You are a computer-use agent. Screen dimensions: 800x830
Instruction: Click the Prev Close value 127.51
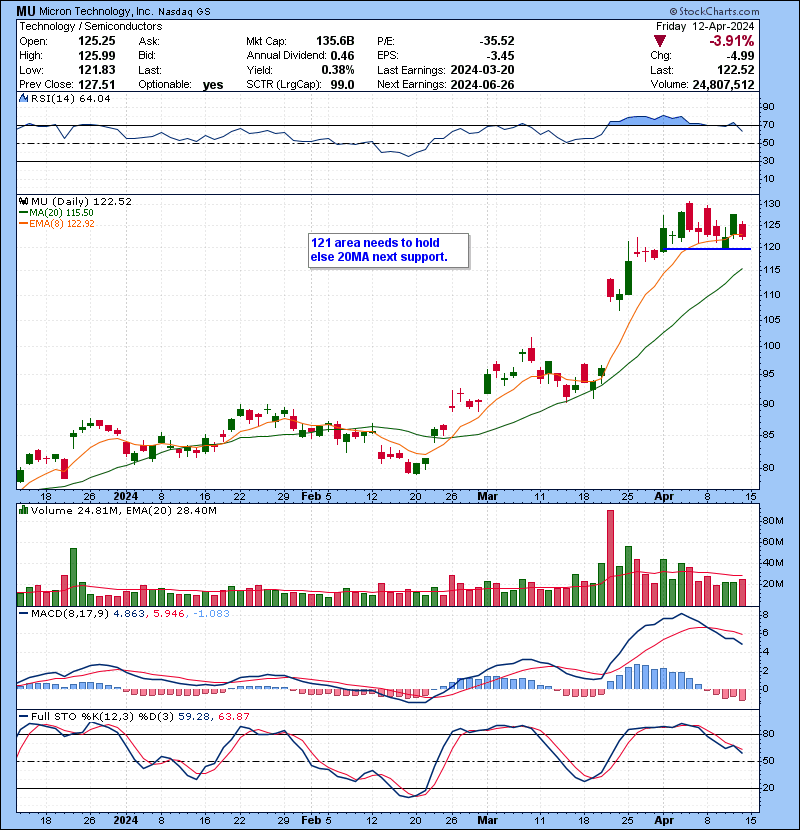pos(96,84)
